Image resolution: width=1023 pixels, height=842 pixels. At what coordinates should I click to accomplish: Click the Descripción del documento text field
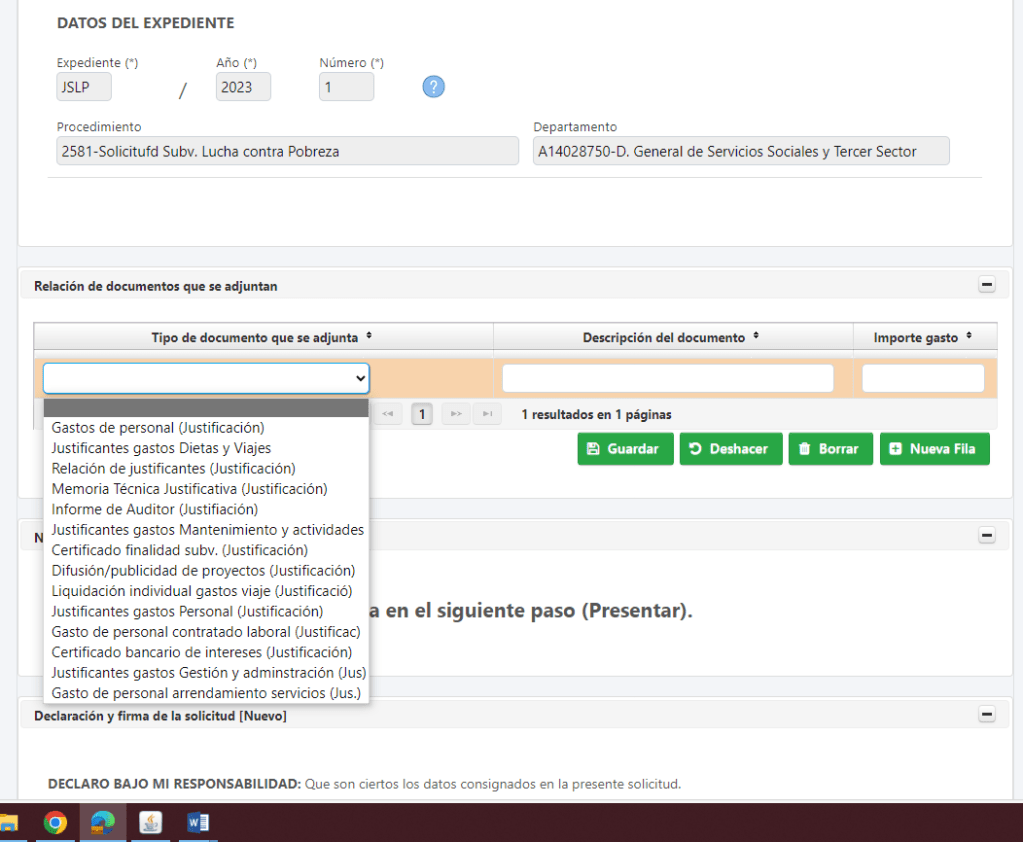point(667,378)
